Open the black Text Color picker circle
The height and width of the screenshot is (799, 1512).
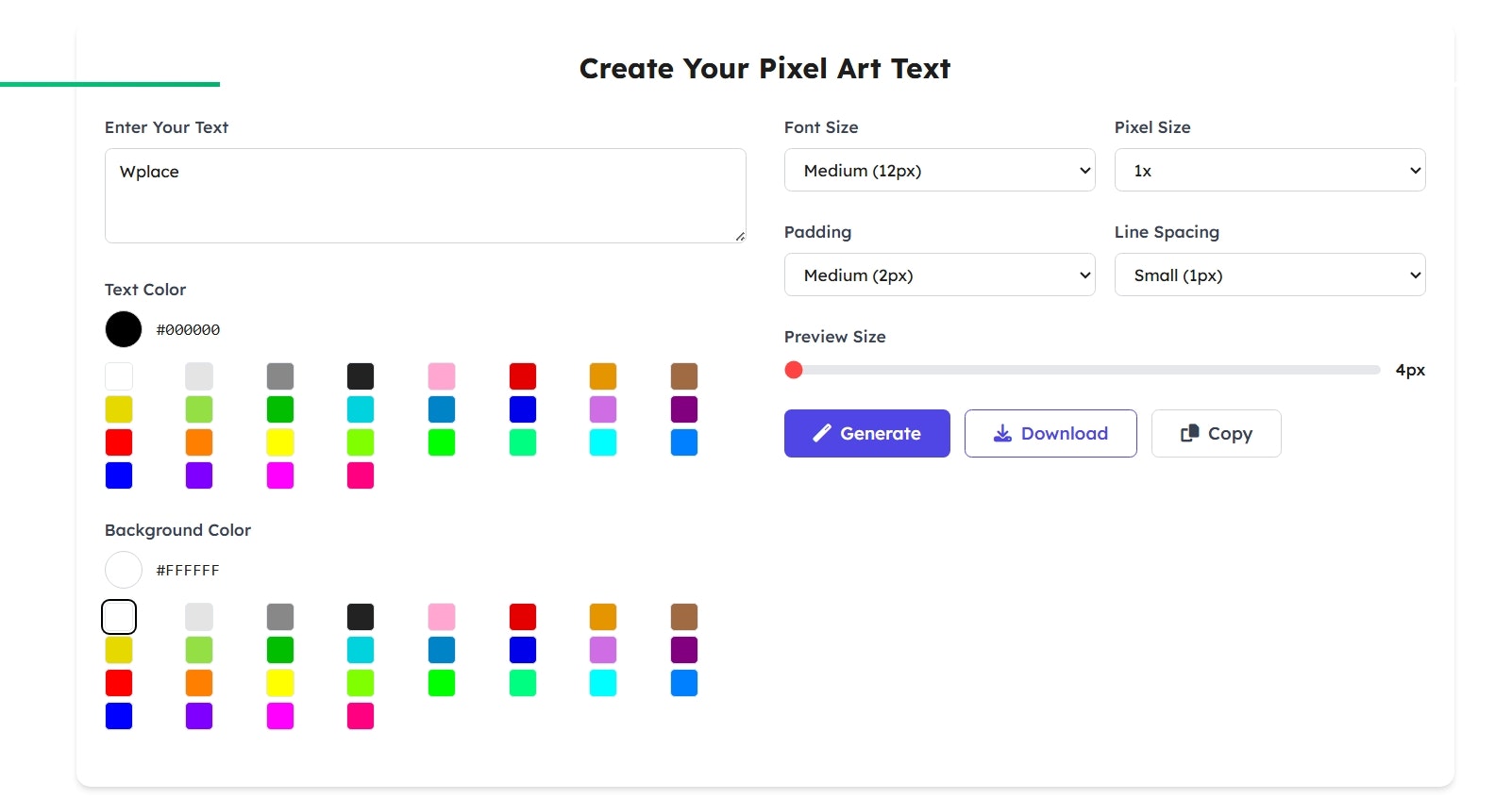[x=124, y=329]
